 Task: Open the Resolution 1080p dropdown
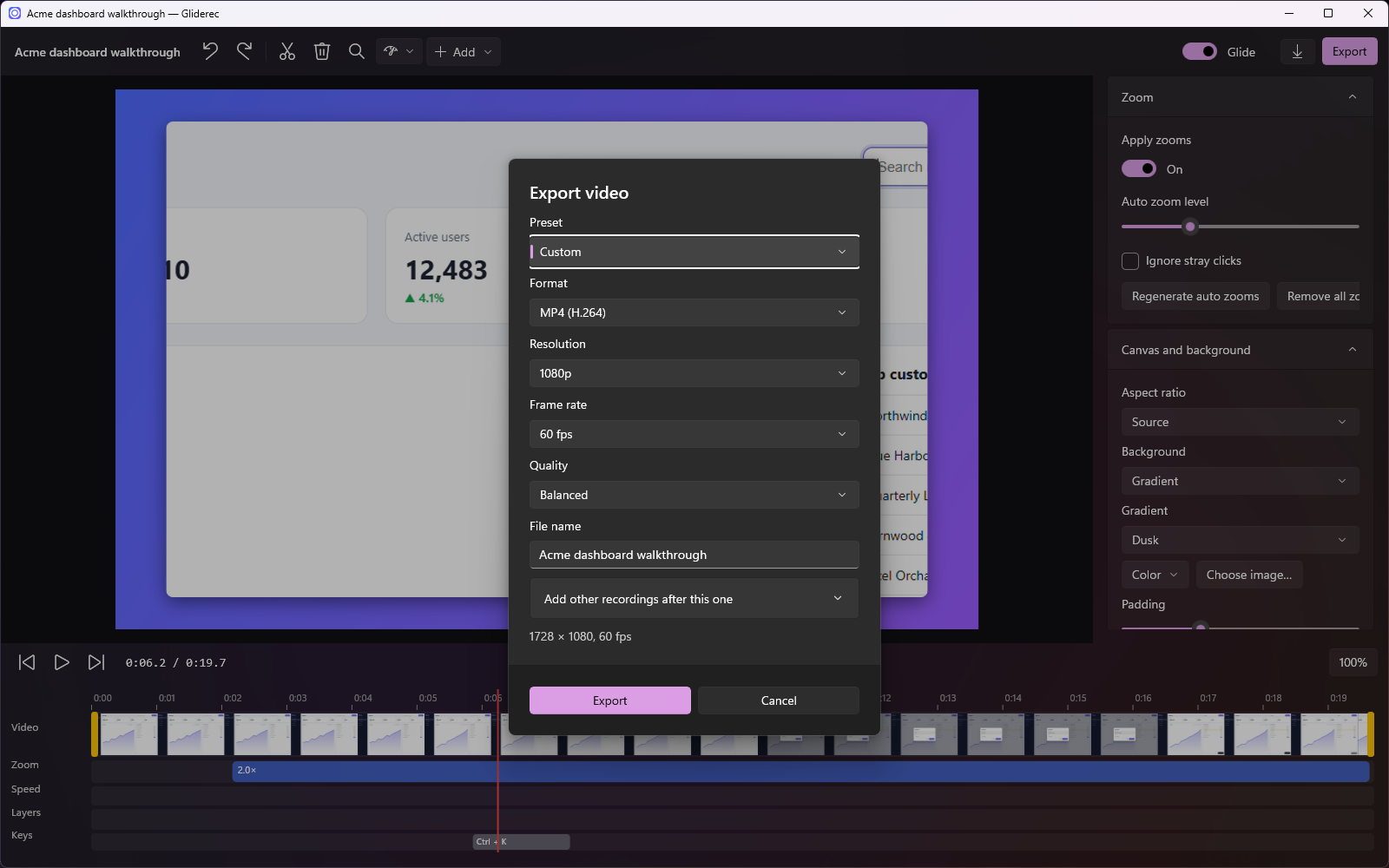(x=694, y=373)
